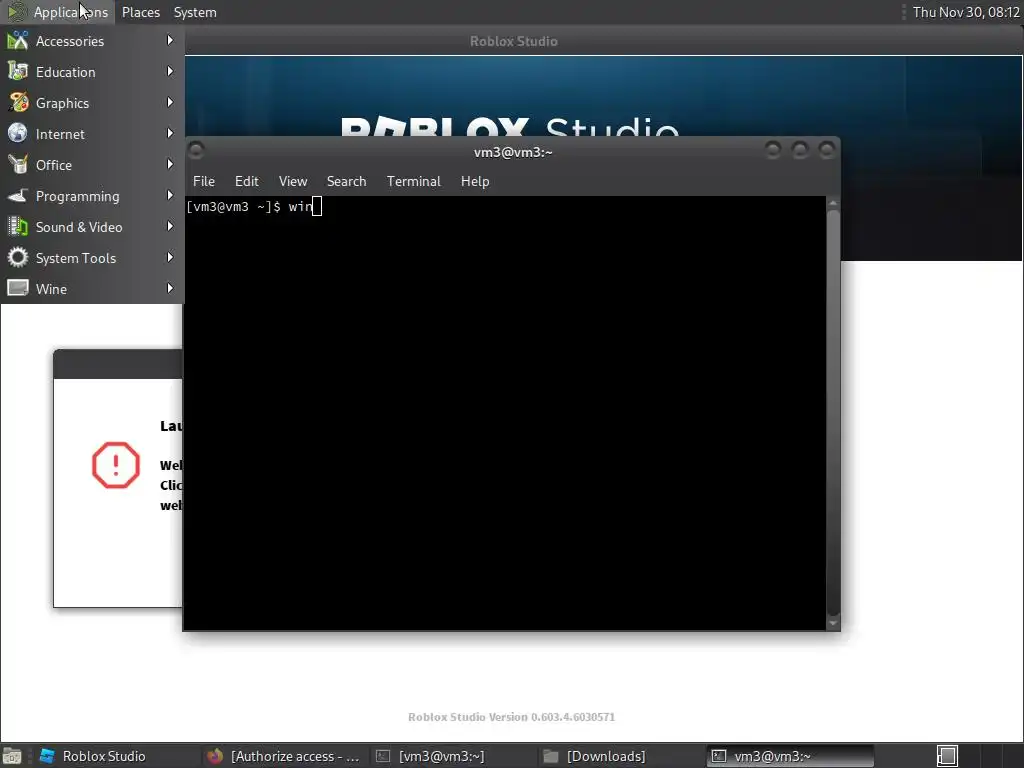The height and width of the screenshot is (768, 1024).
Task: Close the terminal window
Action: pyautogui.click(x=827, y=151)
